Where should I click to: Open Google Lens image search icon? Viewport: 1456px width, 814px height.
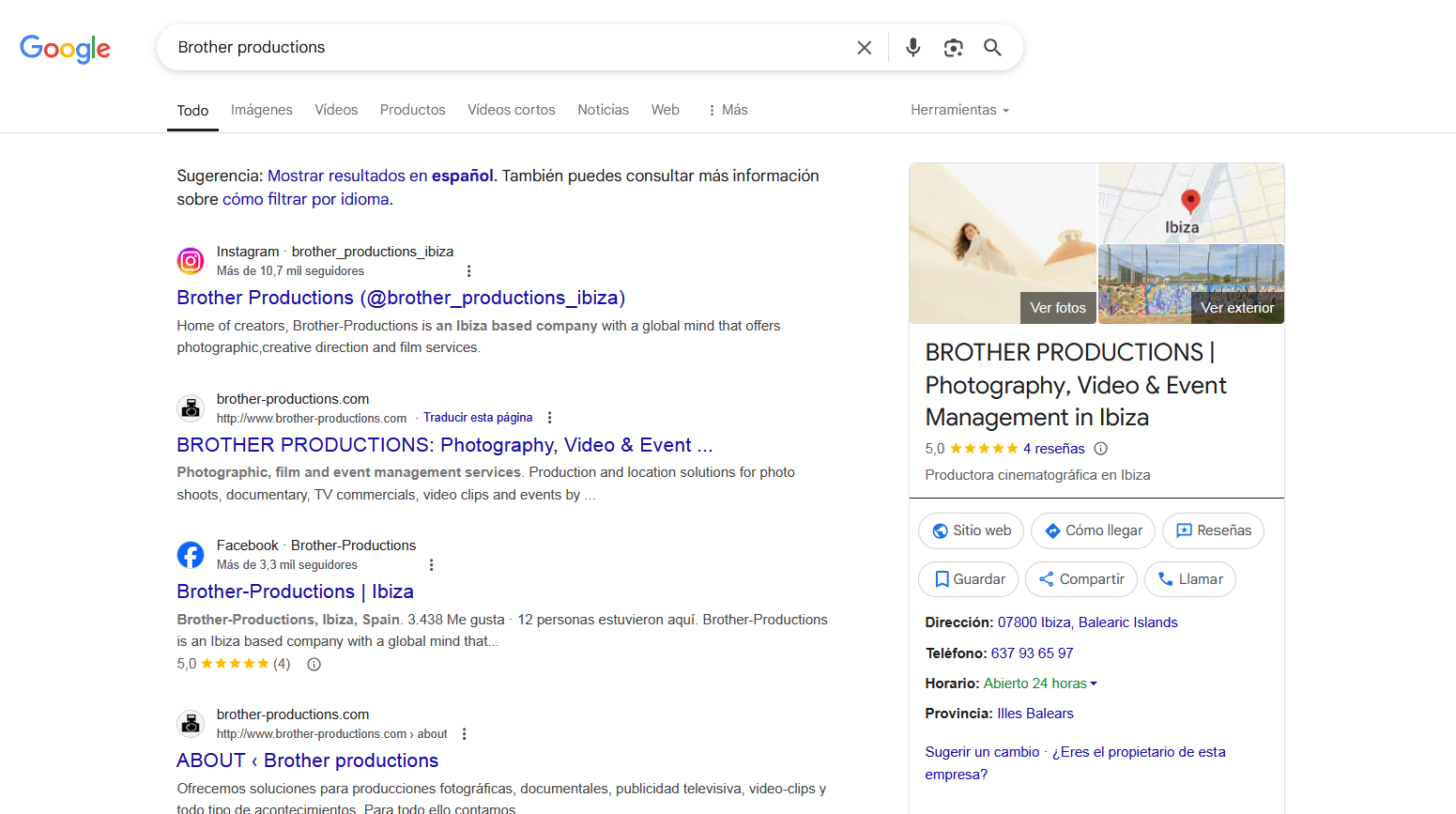[953, 48]
